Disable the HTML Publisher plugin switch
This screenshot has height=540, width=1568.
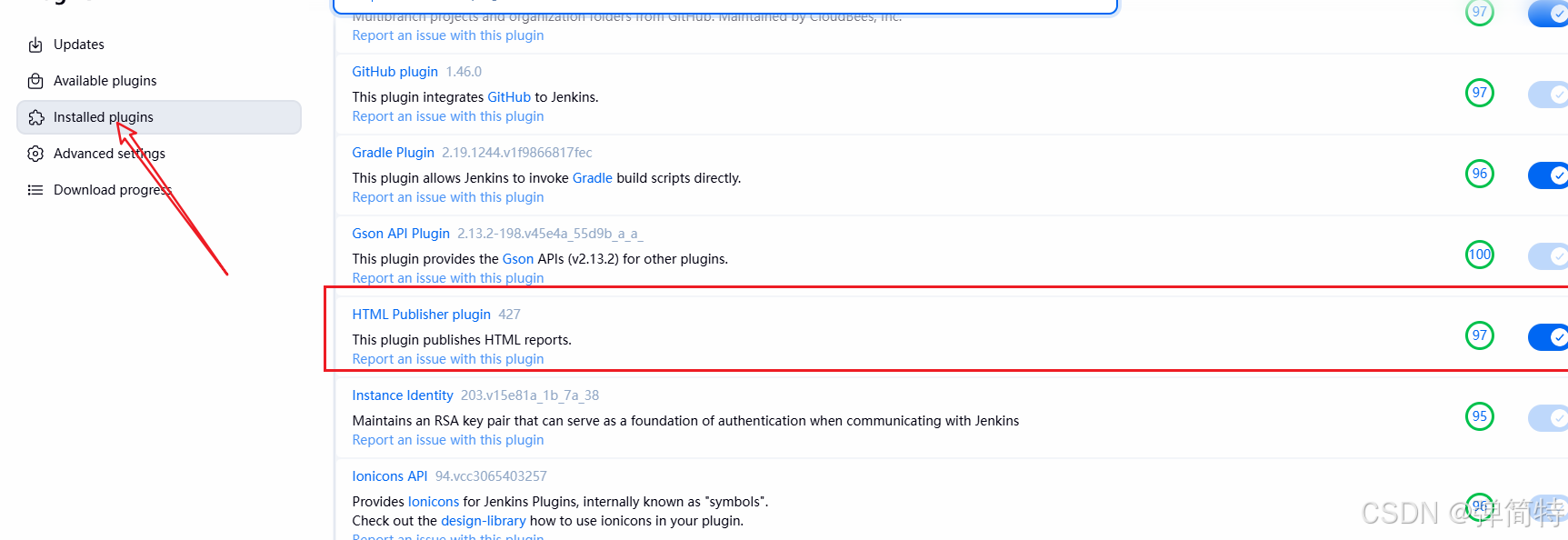point(1548,337)
